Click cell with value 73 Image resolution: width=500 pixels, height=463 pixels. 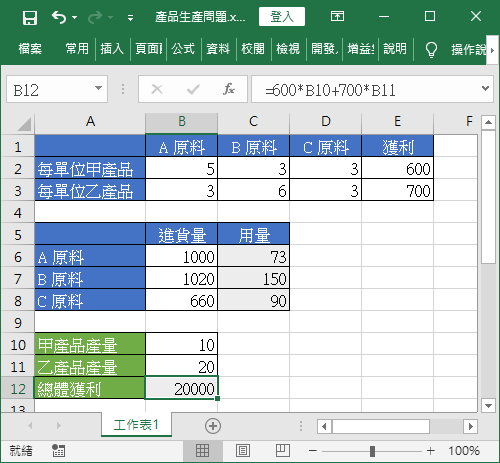point(254,256)
